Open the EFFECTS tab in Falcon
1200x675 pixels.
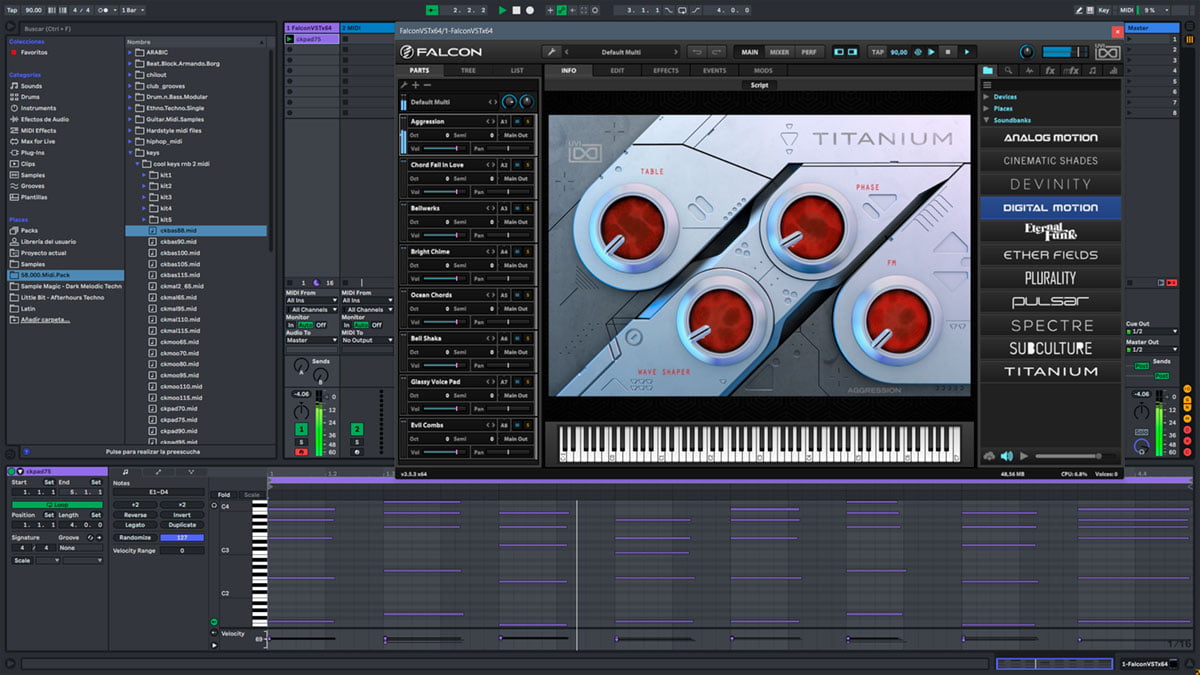(x=666, y=71)
